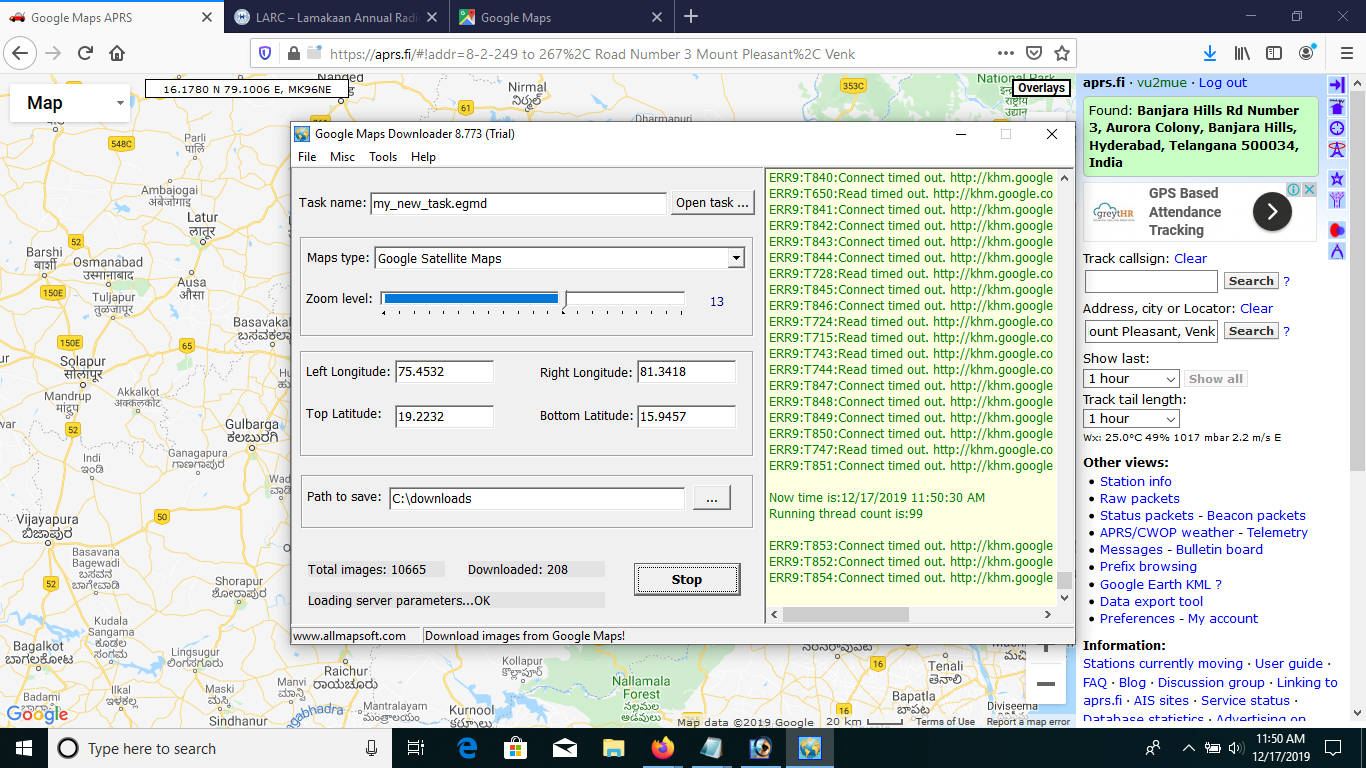
Task: Click the aprs.fi red and blue circles icon
Action: coord(1337,230)
